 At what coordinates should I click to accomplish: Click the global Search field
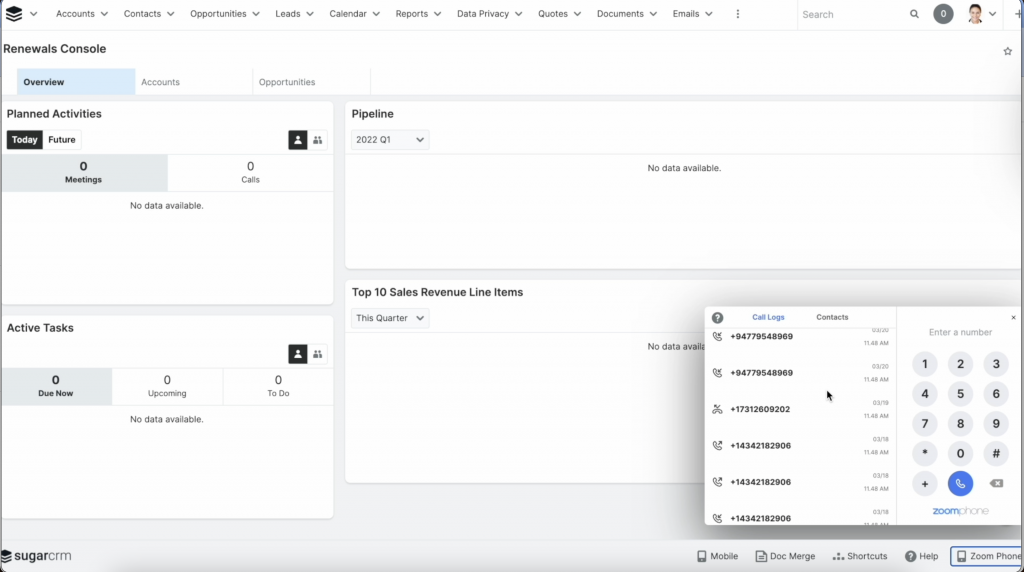point(851,14)
